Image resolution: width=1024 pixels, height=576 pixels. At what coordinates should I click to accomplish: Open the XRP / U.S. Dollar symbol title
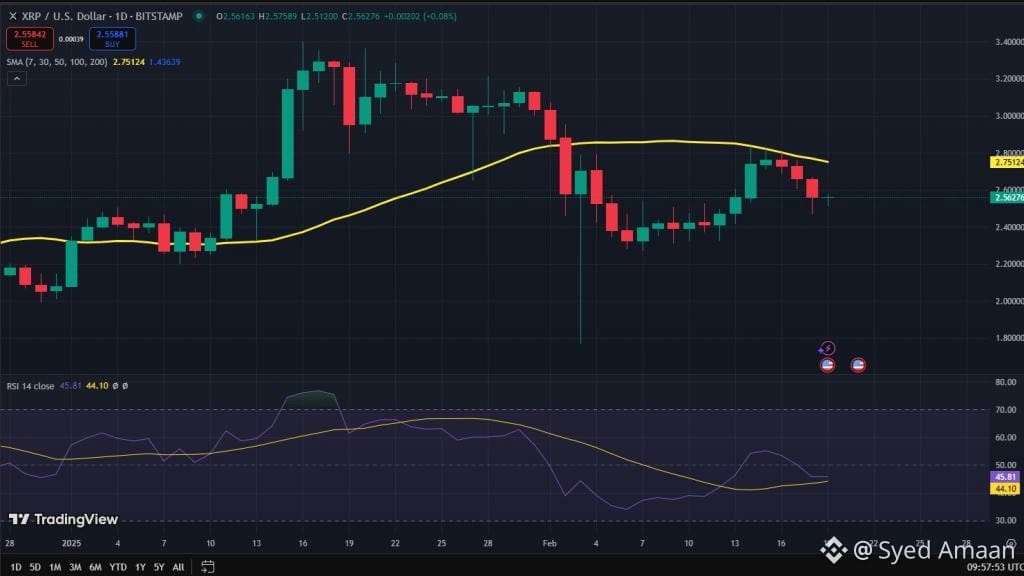[x=102, y=16]
